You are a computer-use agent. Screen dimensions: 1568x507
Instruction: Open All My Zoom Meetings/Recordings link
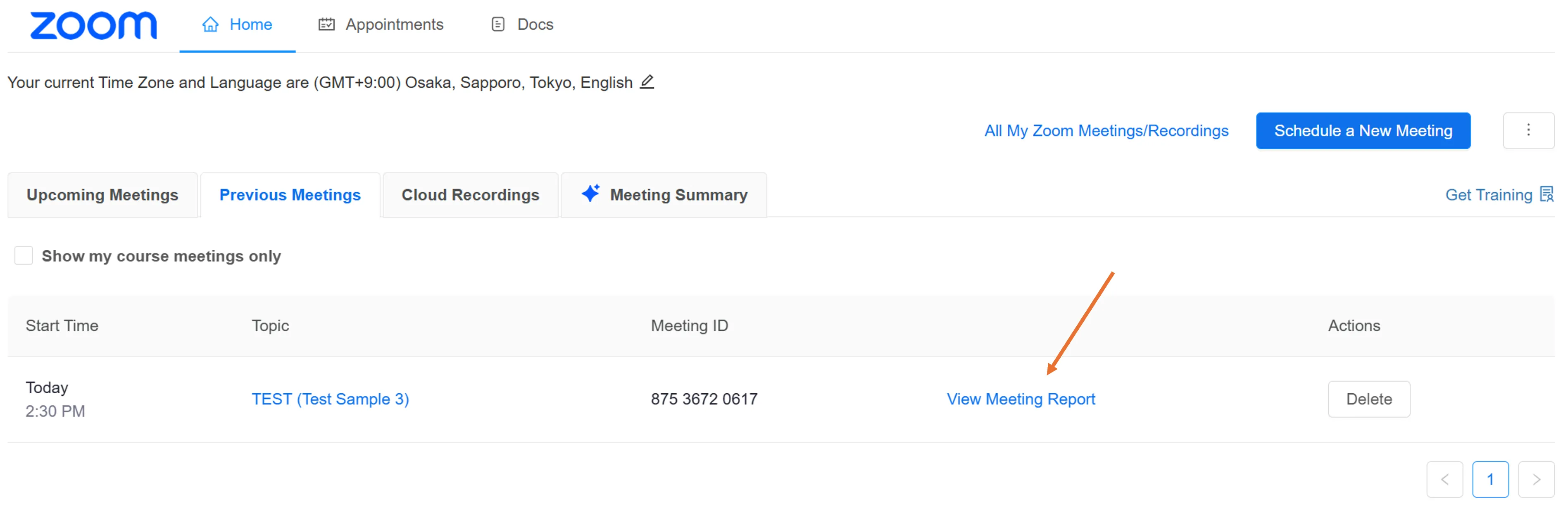point(1106,130)
